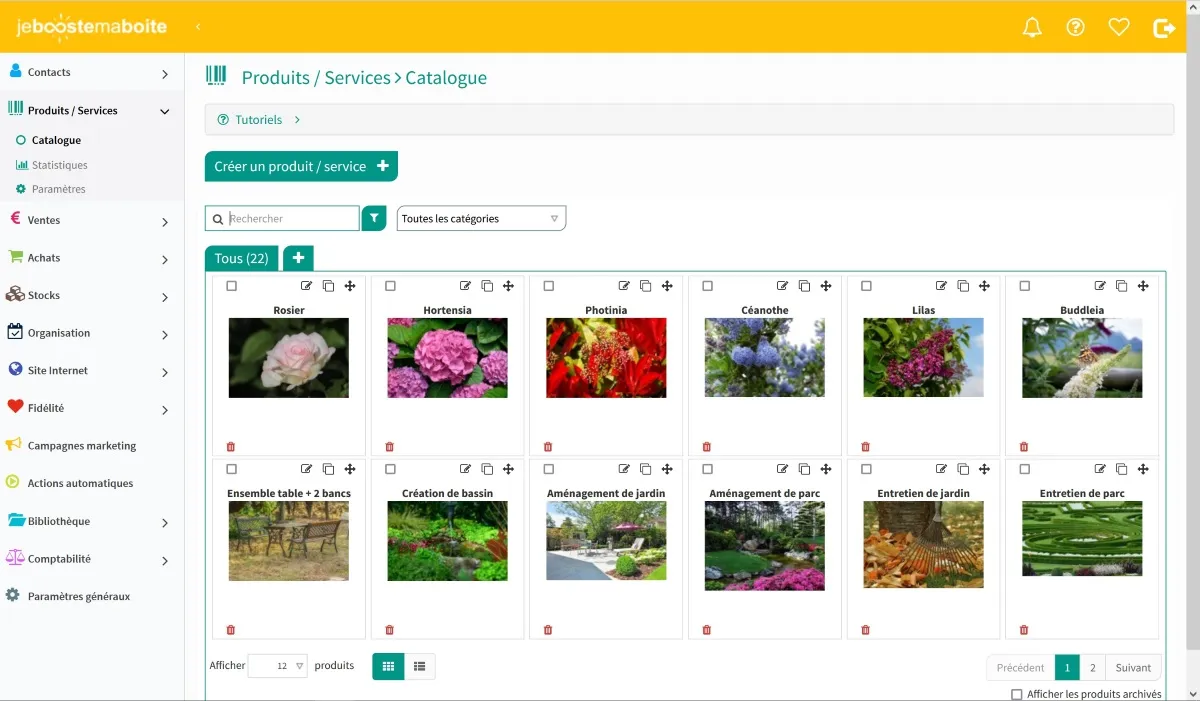The height and width of the screenshot is (701, 1200).
Task: Click the notifications bell icon
Action: 1032,28
